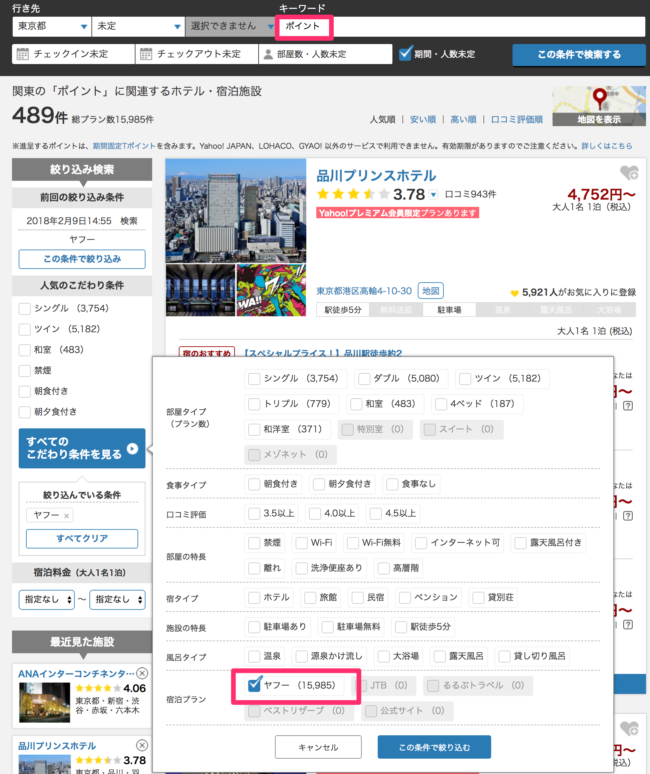The width and height of the screenshot is (650, 774).
Task: Open the 詳しくはこちら link
Action: [607, 146]
